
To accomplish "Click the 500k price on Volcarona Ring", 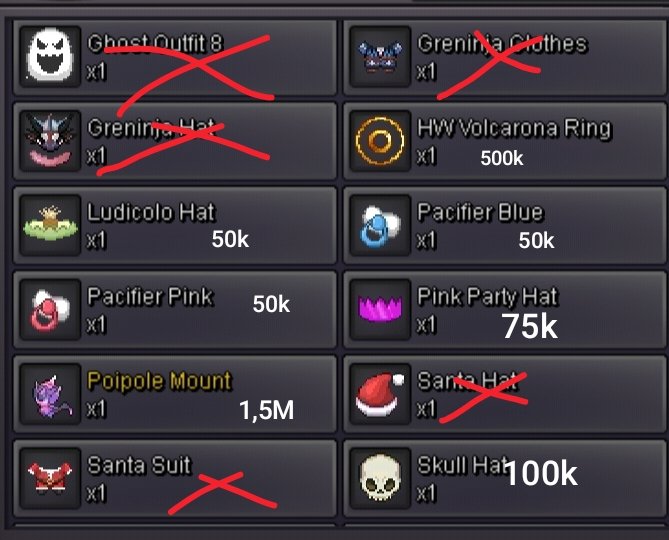I will (502, 158).
